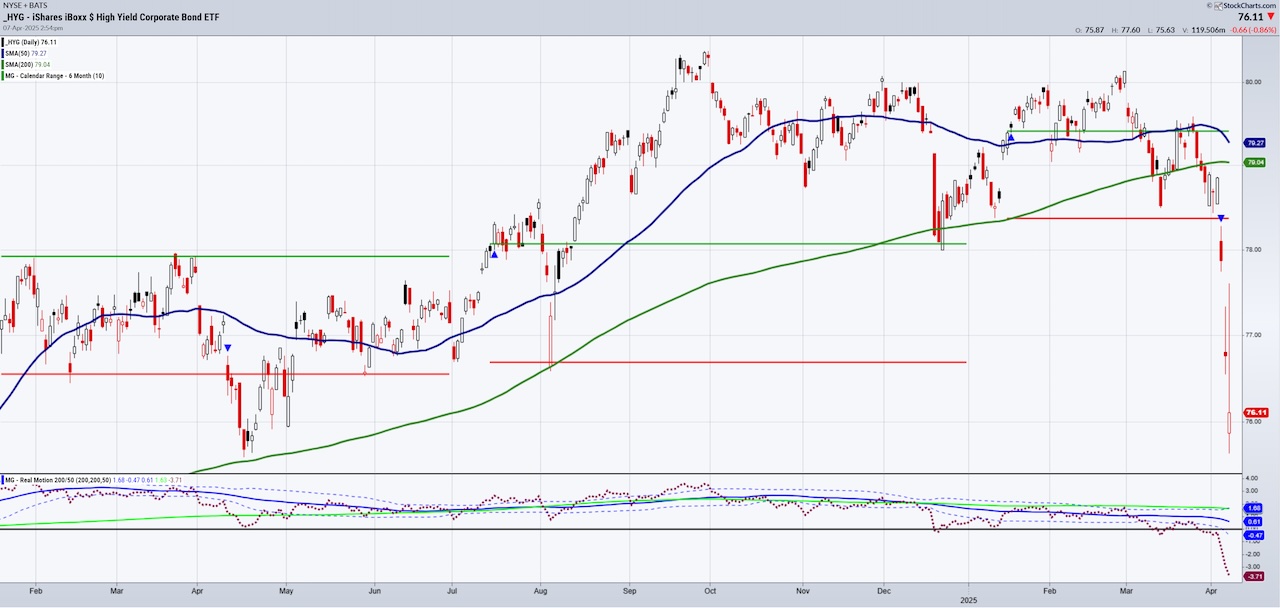Image resolution: width=1280 pixels, height=608 pixels.
Task: Click the StockCharts.com logo icon
Action: click(1219, 6)
